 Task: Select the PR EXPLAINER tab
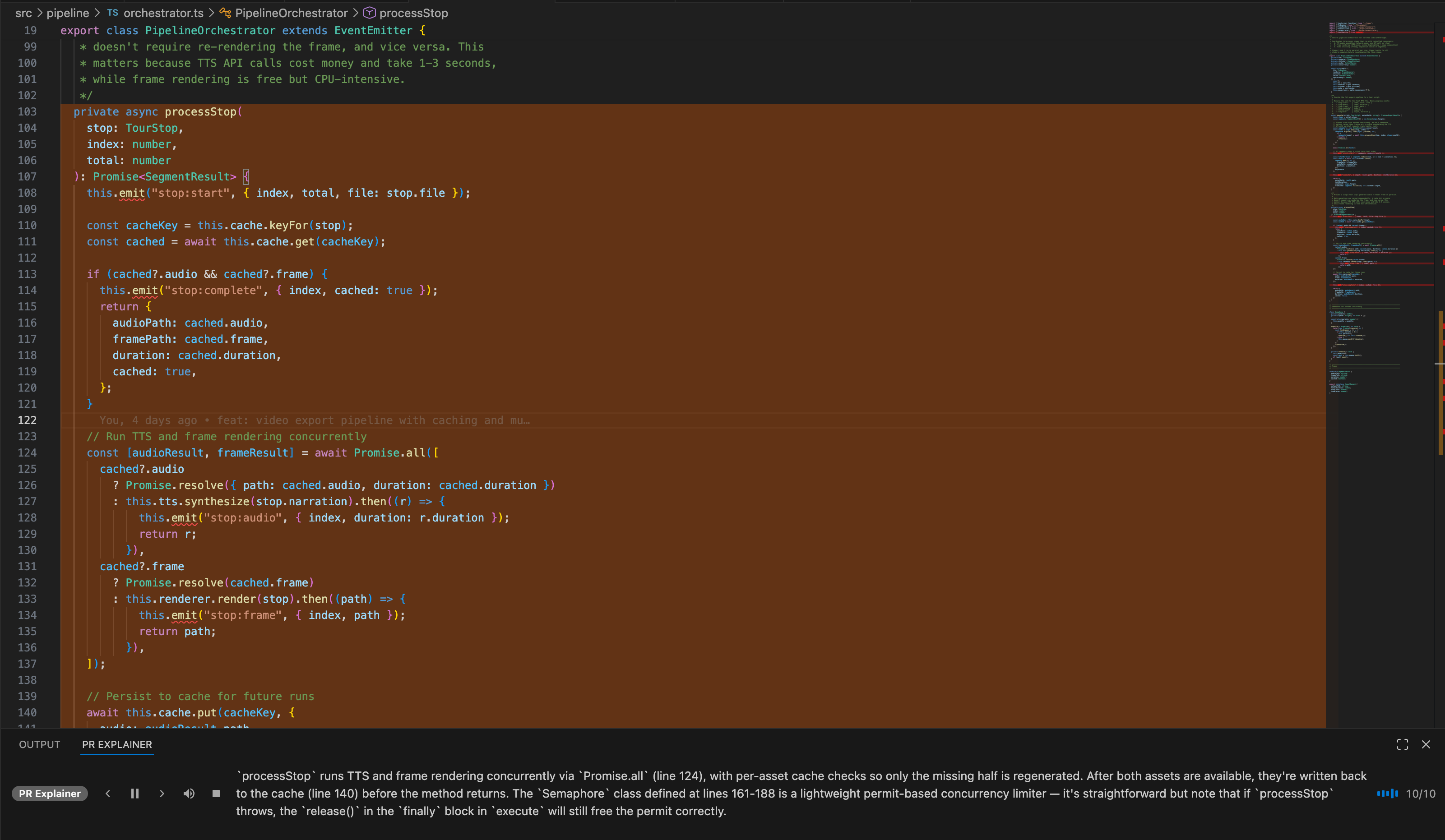(x=117, y=744)
